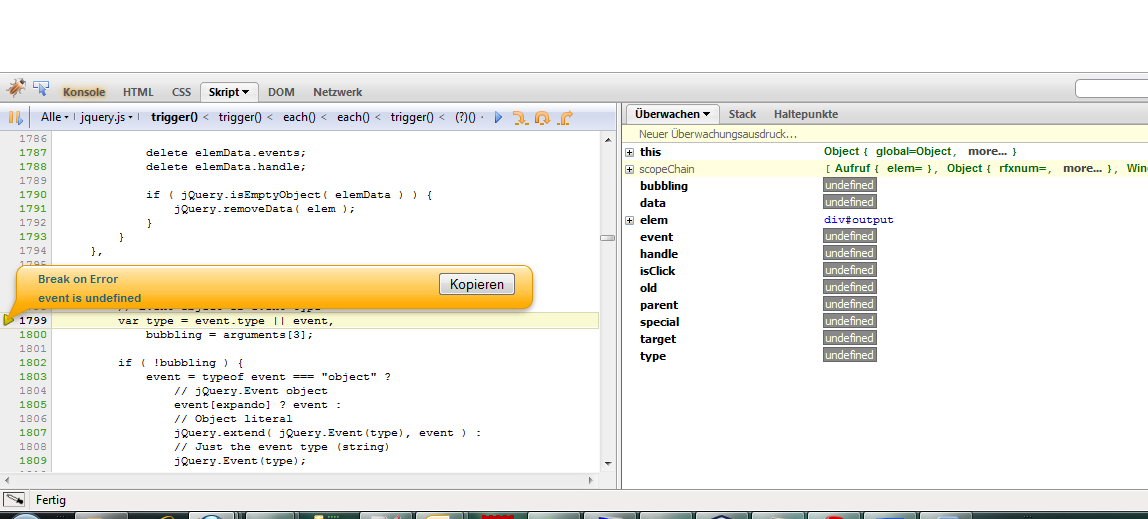Open the Alle script filter dropdown
Screen dimensions: 1148x519
coord(55,118)
